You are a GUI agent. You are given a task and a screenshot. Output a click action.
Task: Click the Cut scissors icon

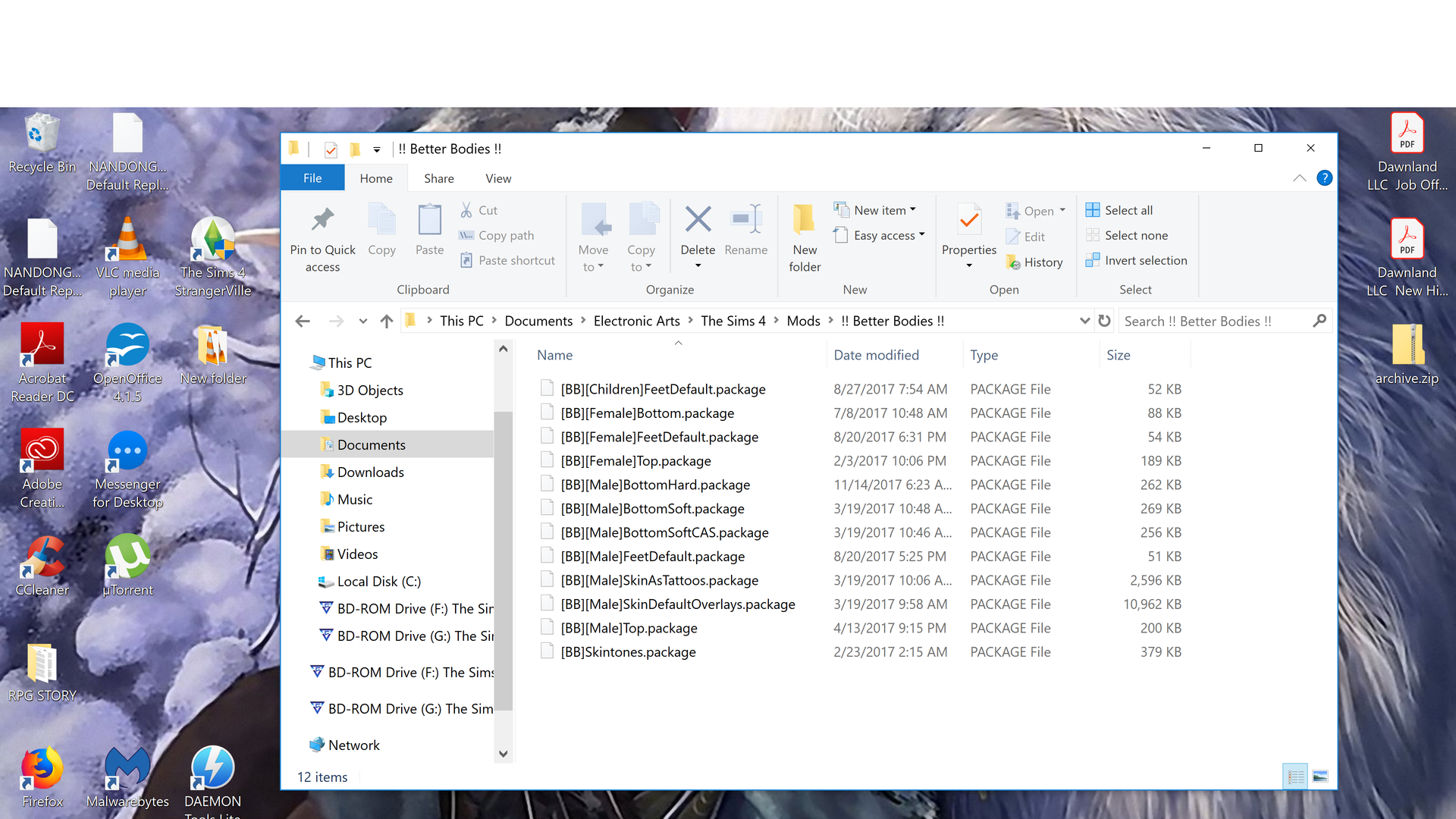pos(466,210)
